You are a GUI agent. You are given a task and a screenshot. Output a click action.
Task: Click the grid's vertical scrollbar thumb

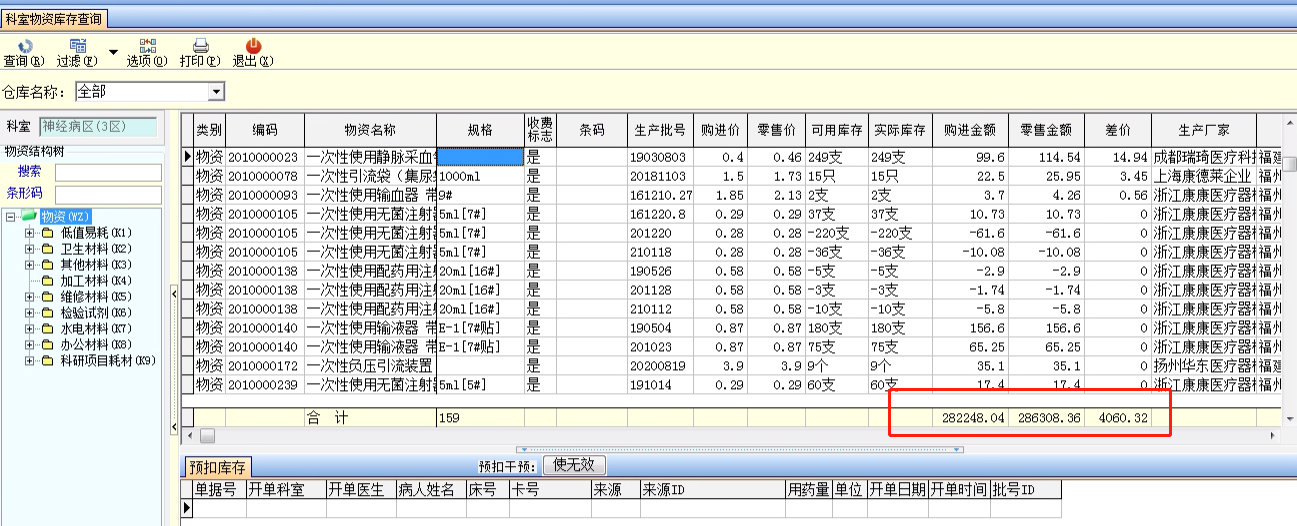tap(1290, 164)
